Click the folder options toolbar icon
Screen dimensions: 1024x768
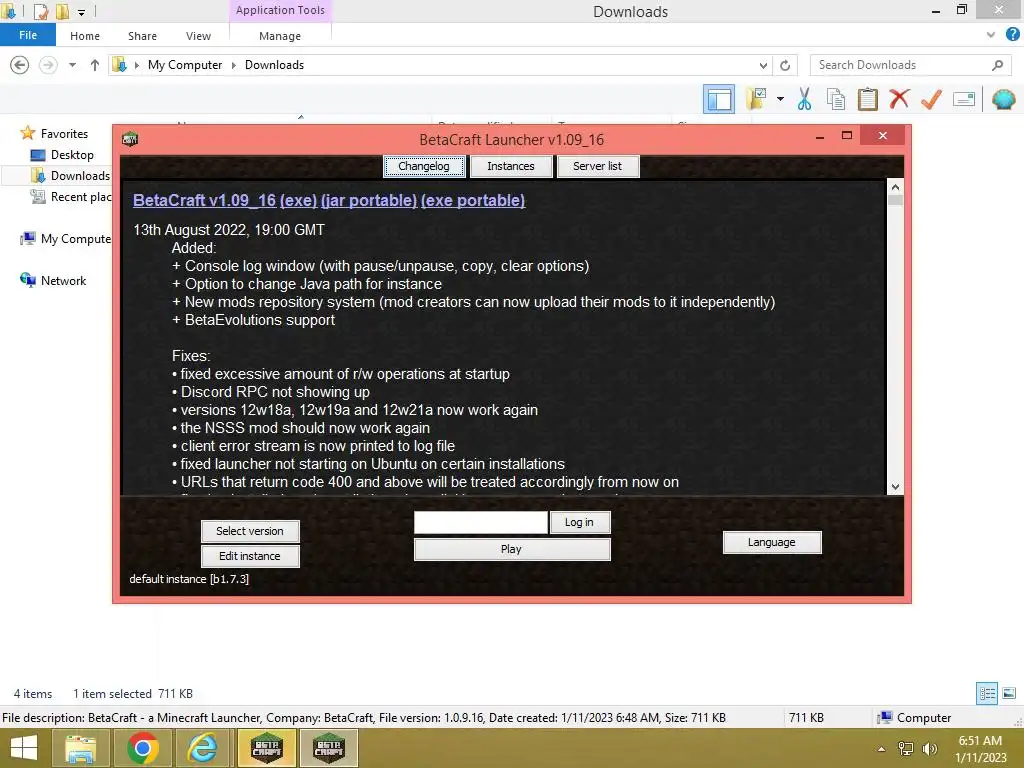tap(756, 99)
